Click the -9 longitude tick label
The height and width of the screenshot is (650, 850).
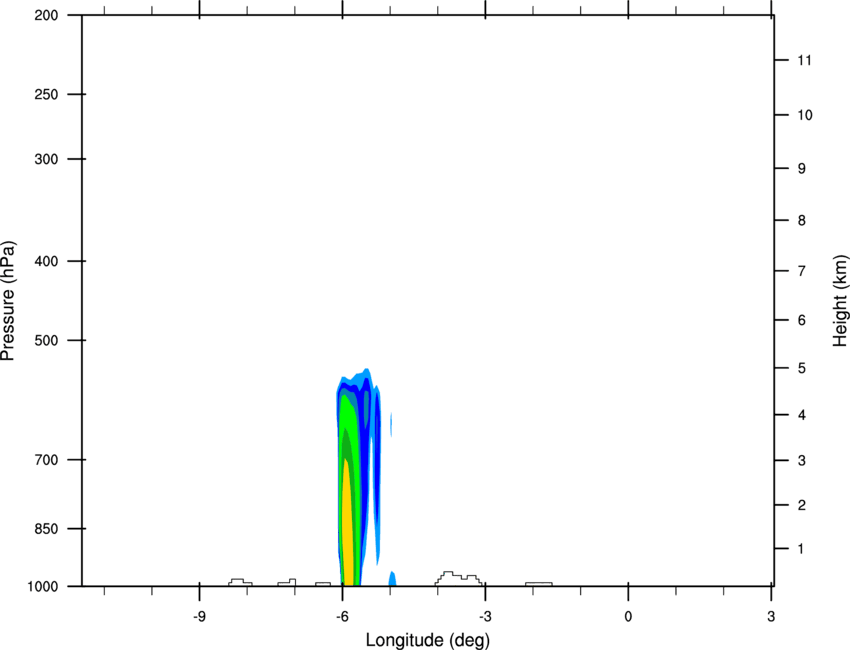click(199, 617)
